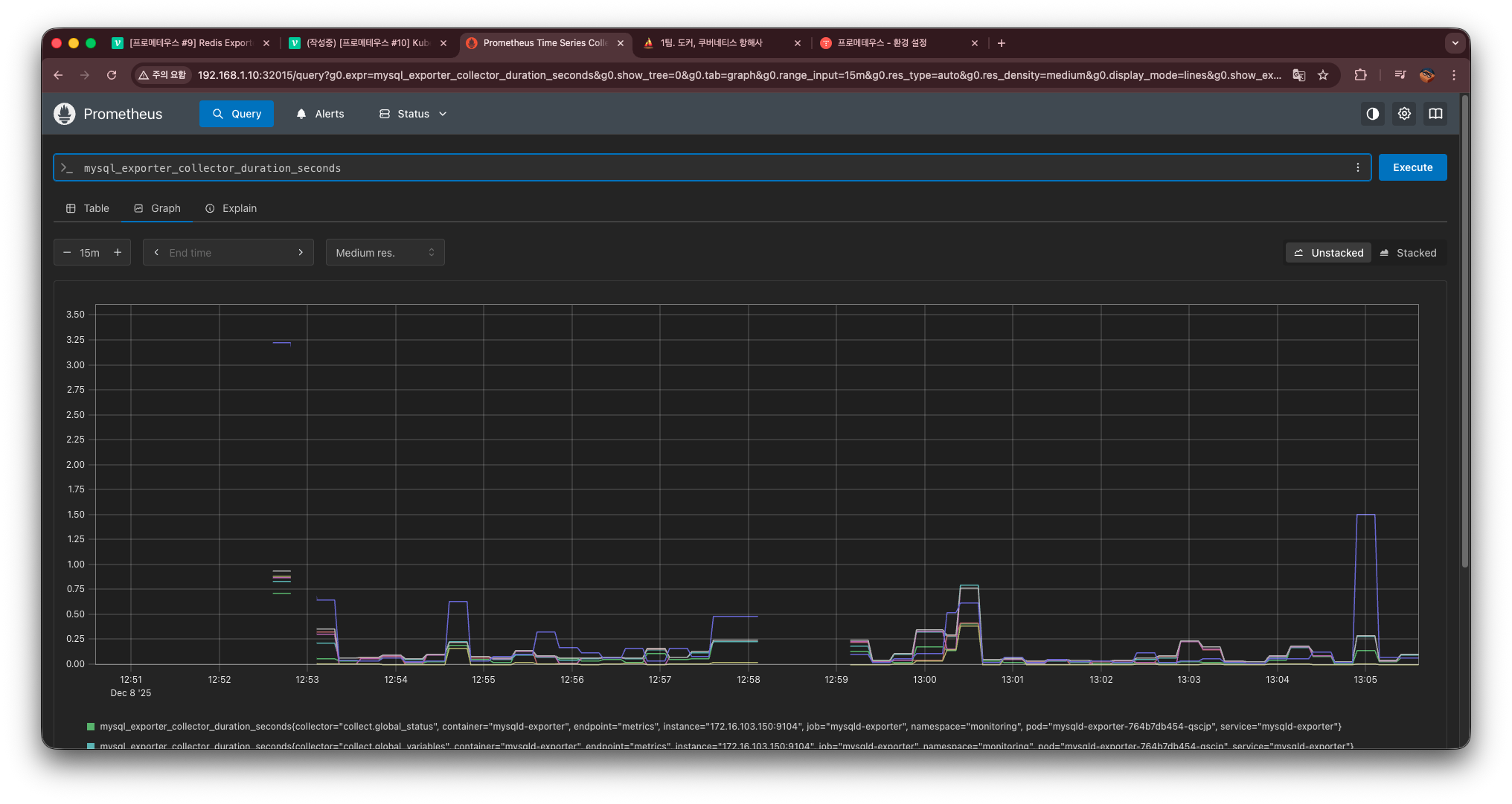Step end time back with left chevron
This screenshot has height=804, width=1512.
click(156, 253)
